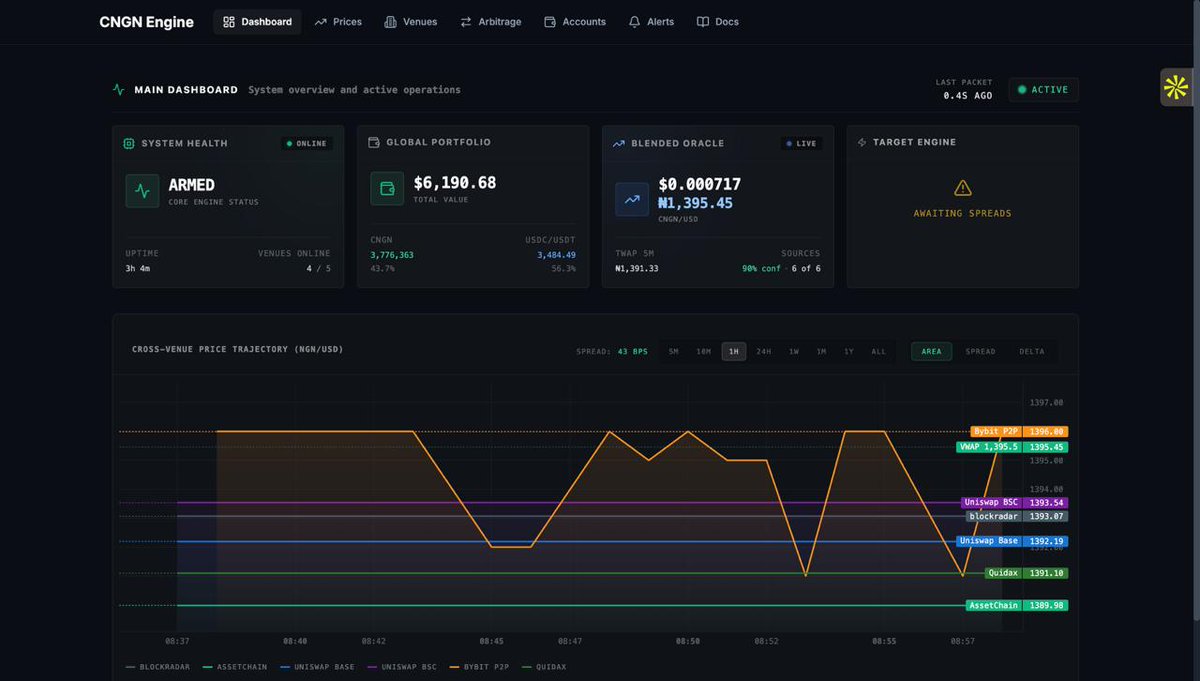The height and width of the screenshot is (681, 1200).
Task: Click the yellow starburst widget icon
Action: click(x=1176, y=88)
